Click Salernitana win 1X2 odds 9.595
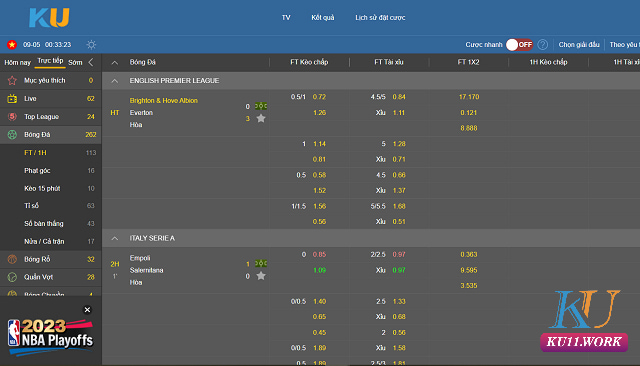The width and height of the screenshot is (640, 366). (x=469, y=270)
